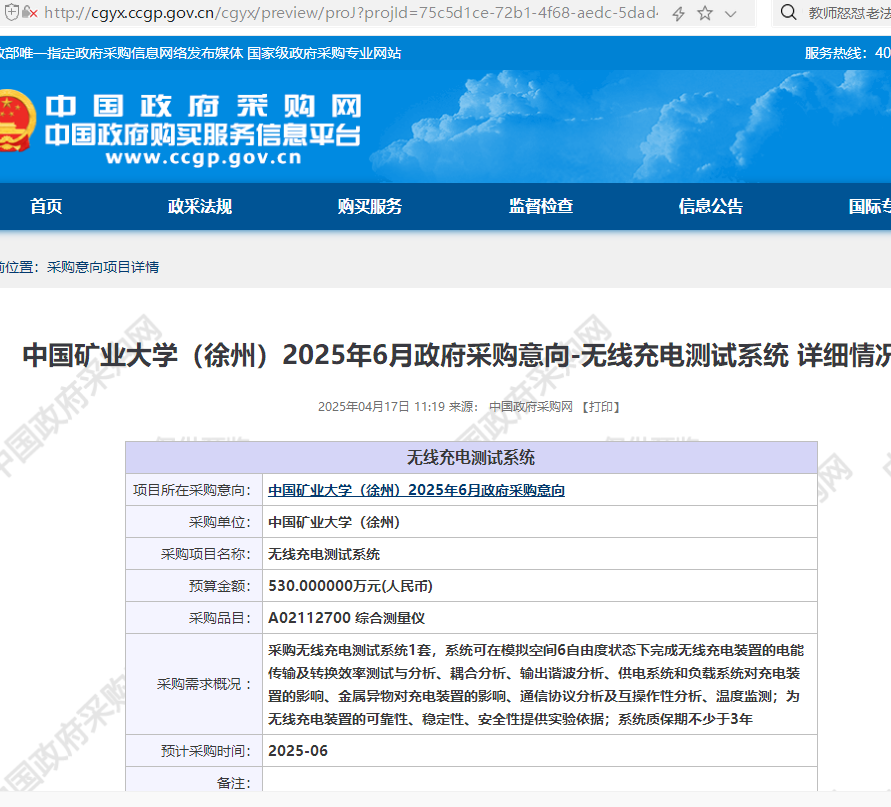Screen dimensions: 891x807
Task: Click the 采购品目 label cell
Action: click(x=194, y=617)
